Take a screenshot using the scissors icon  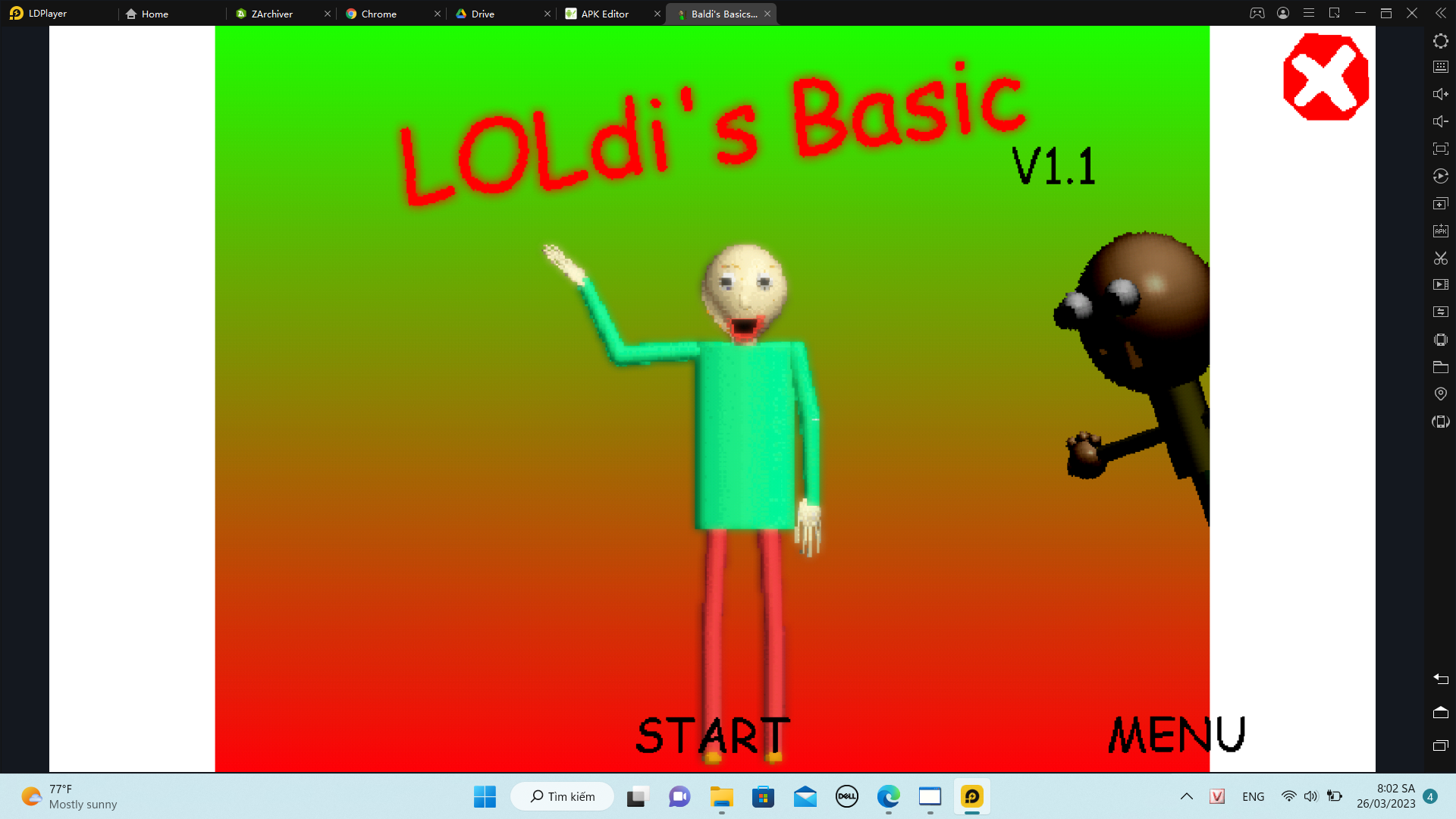[x=1440, y=258]
